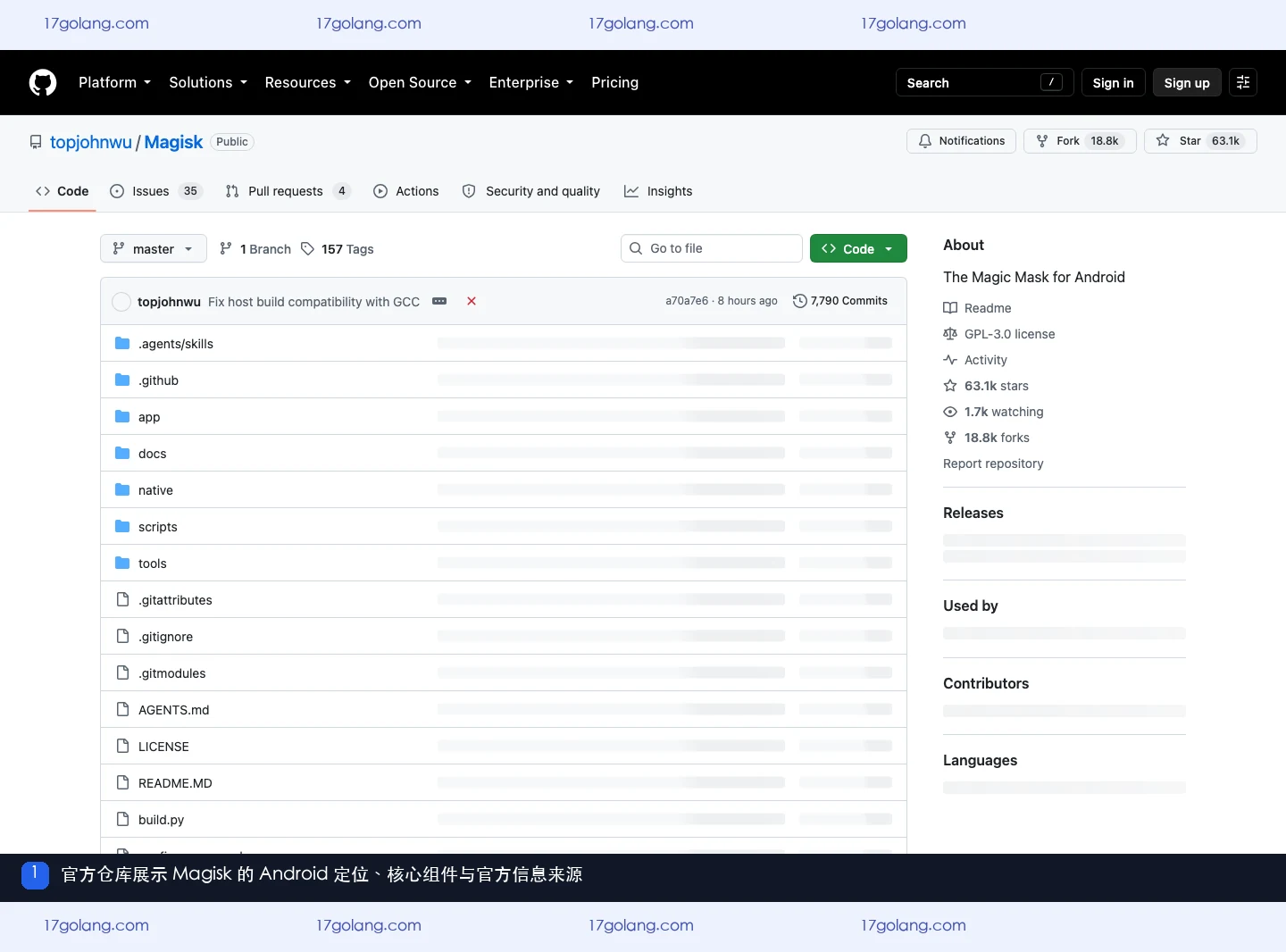Screen dimensions: 1286x952
Task: Open the scripts folder
Action: tap(158, 527)
